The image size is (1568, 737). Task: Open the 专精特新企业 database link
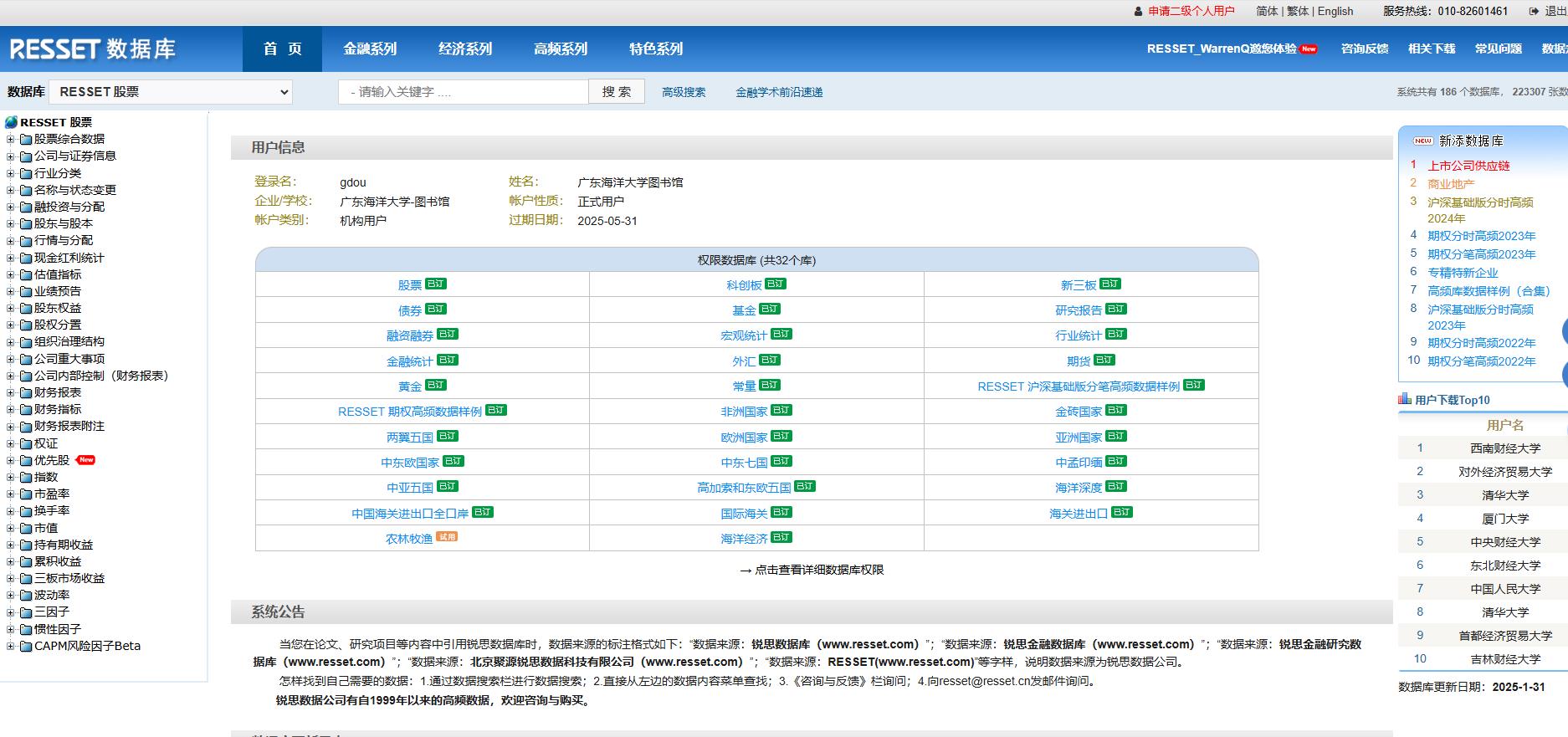pos(1463,273)
